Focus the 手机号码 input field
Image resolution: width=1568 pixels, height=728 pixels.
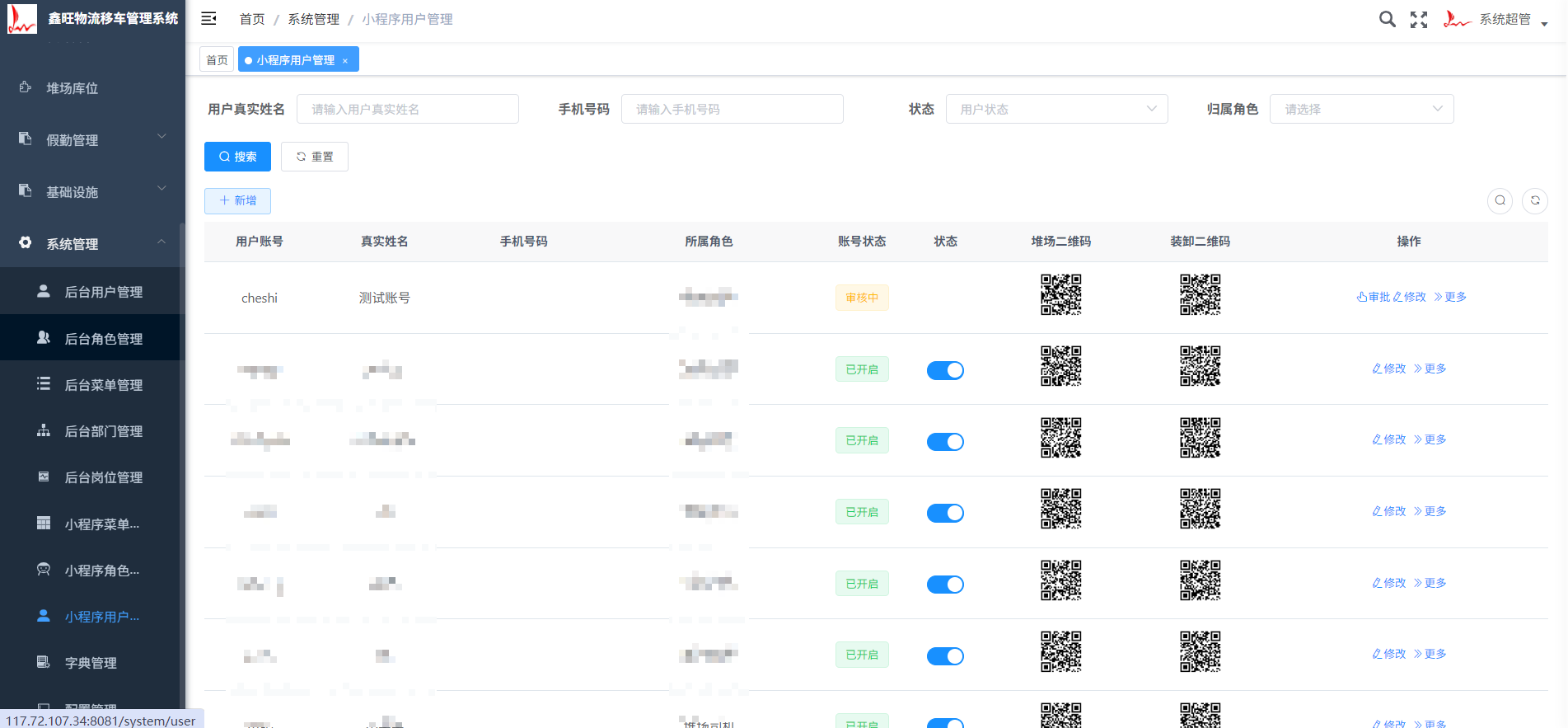733,109
